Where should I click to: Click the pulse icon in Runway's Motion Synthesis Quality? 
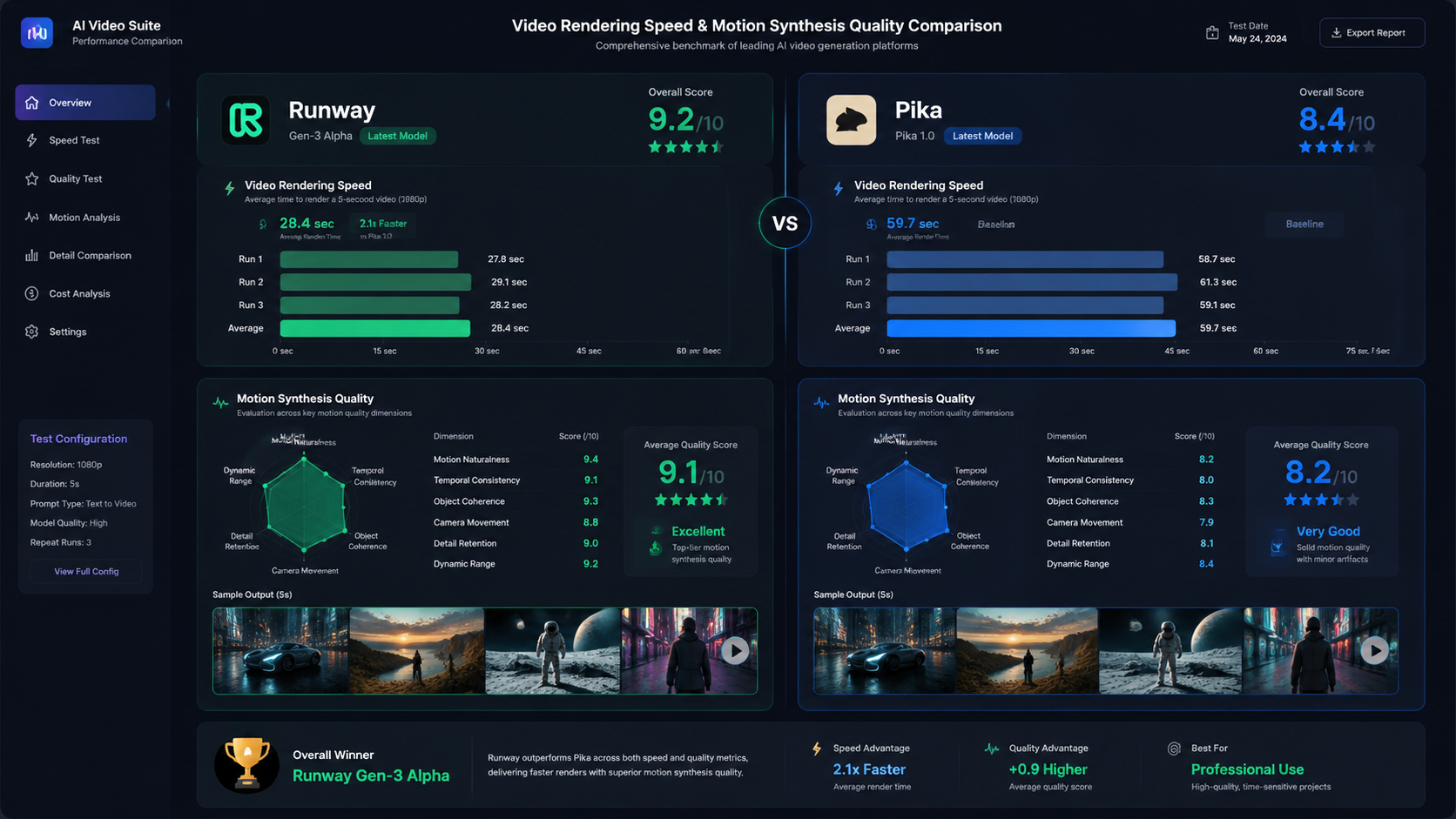click(220, 402)
